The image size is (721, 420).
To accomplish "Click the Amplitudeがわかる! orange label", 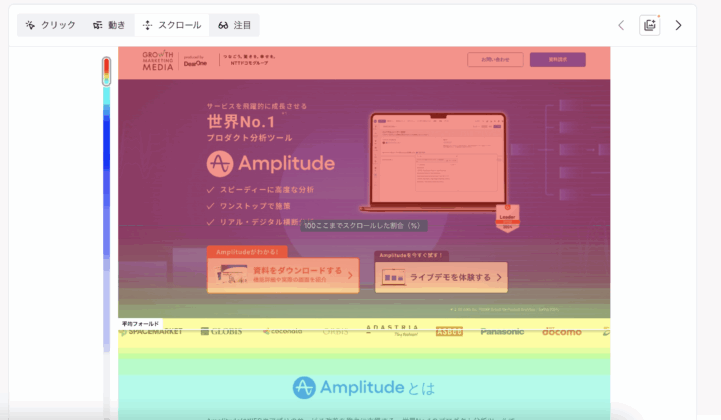I will pos(247,252).
